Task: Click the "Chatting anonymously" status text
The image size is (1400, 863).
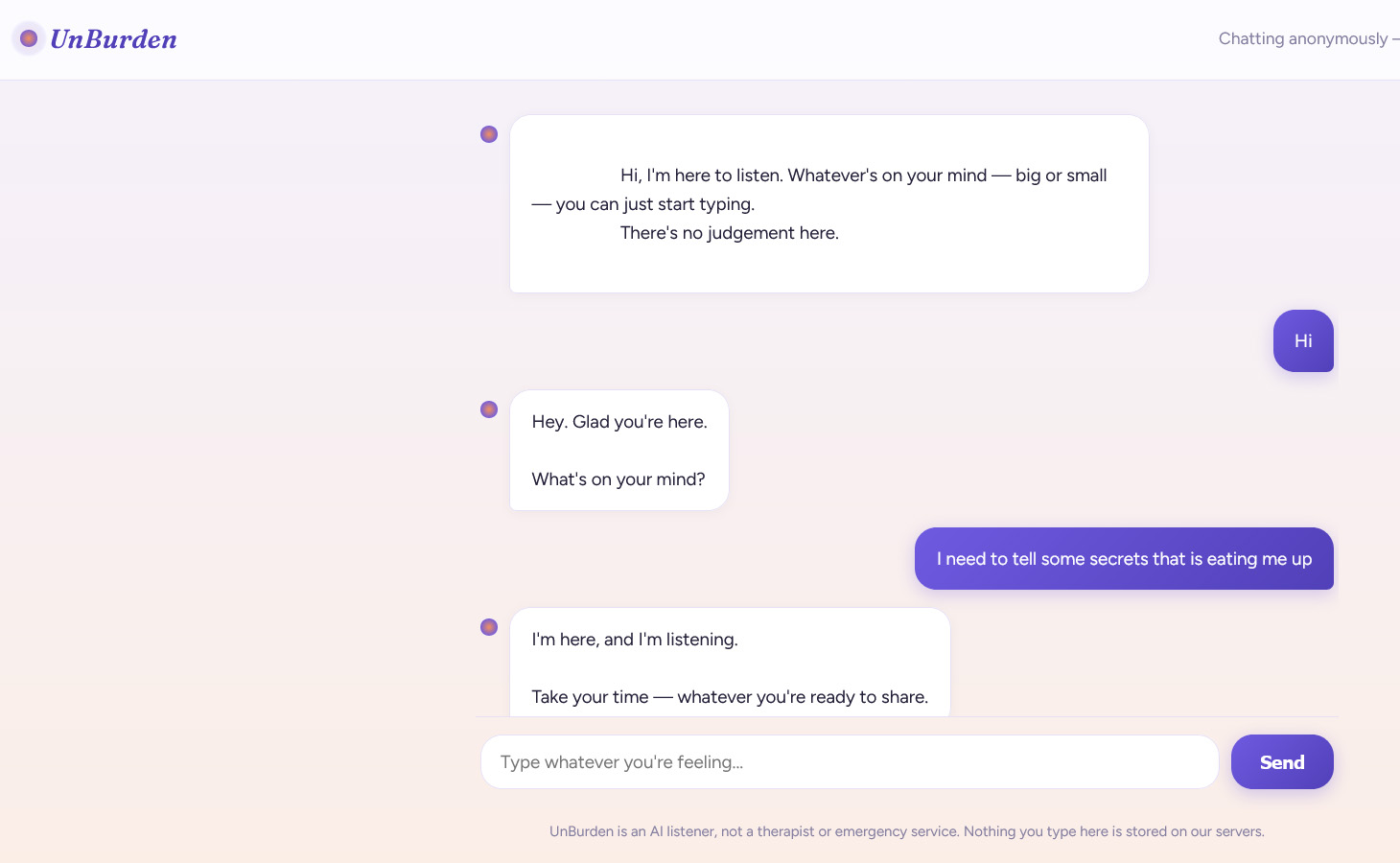Action: [1303, 38]
